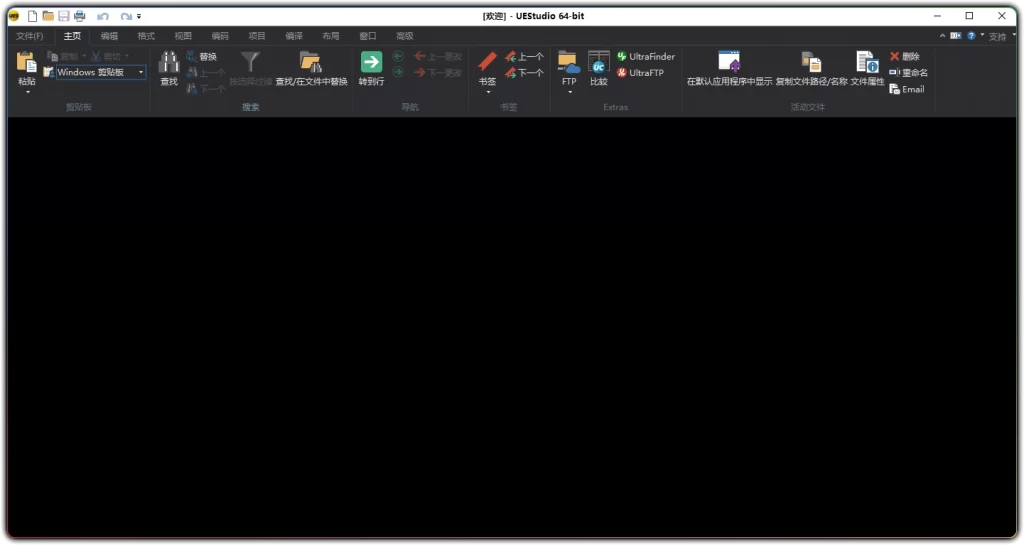Go to 上一个 bookmark in the bookmark group
1024x545 pixels.
pos(524,57)
